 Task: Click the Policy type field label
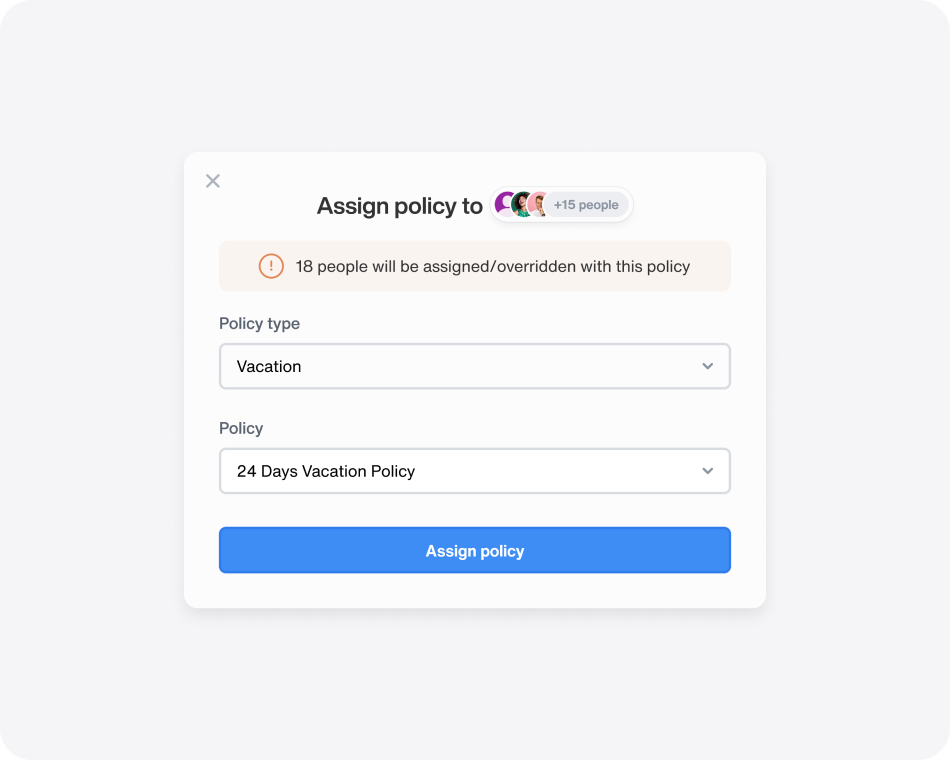tap(259, 323)
